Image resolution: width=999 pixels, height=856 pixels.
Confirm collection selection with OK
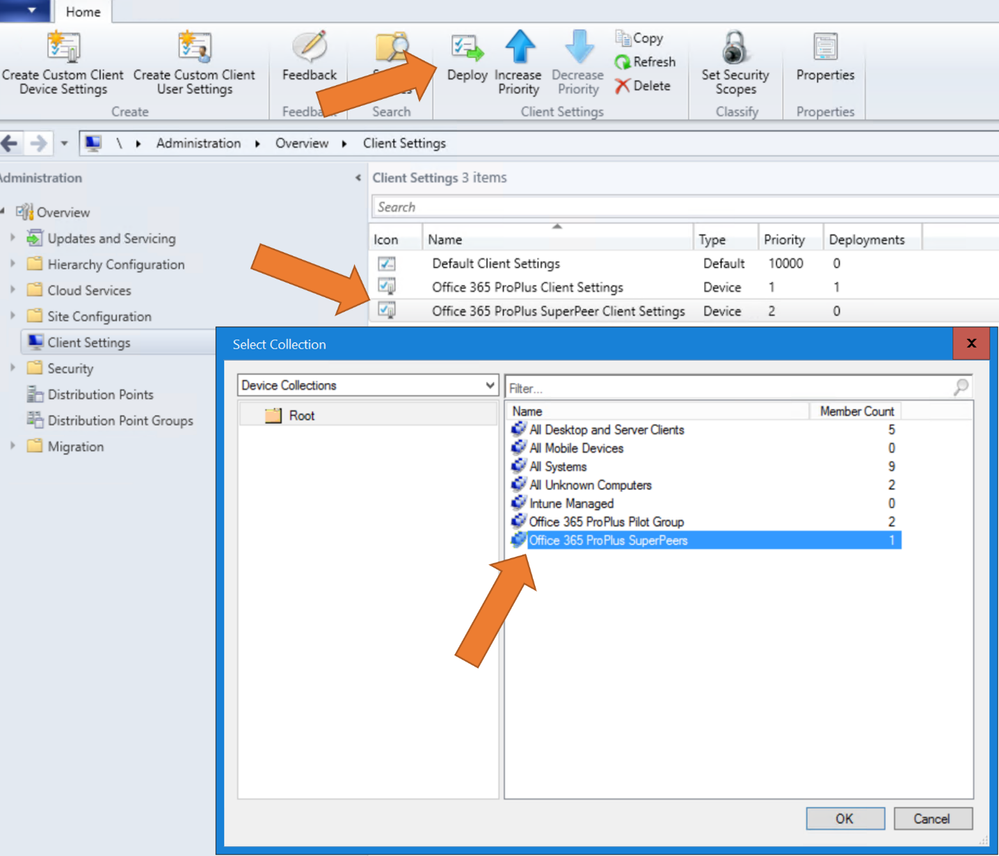[x=845, y=818]
